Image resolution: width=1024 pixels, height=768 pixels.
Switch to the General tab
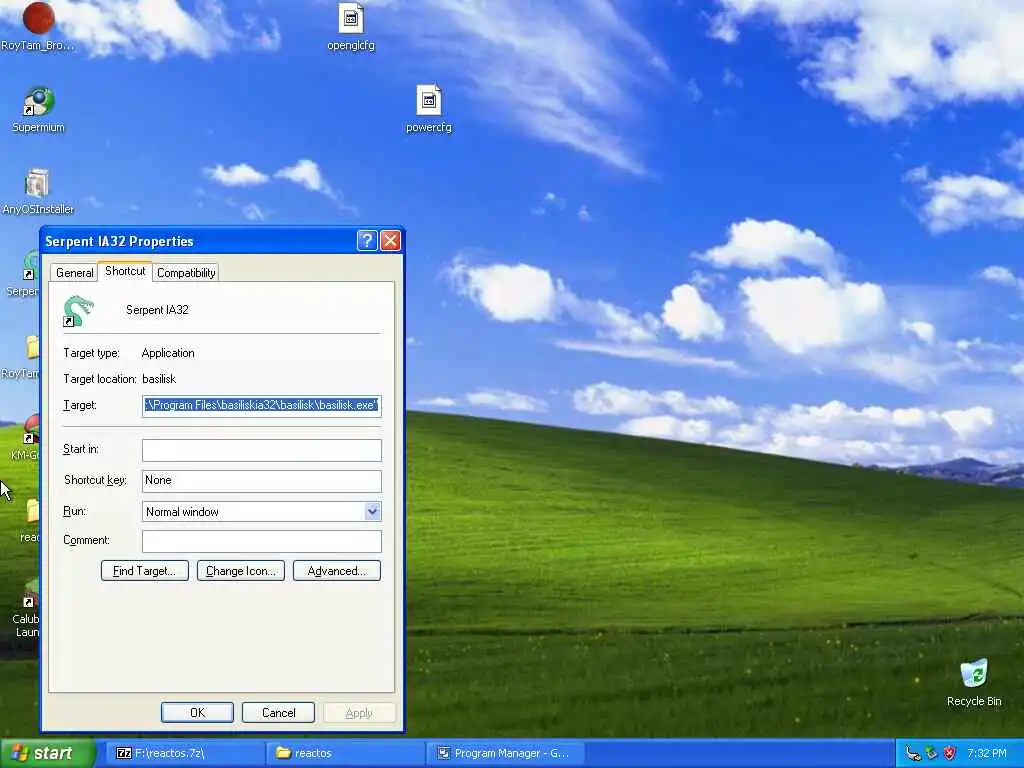(74, 273)
